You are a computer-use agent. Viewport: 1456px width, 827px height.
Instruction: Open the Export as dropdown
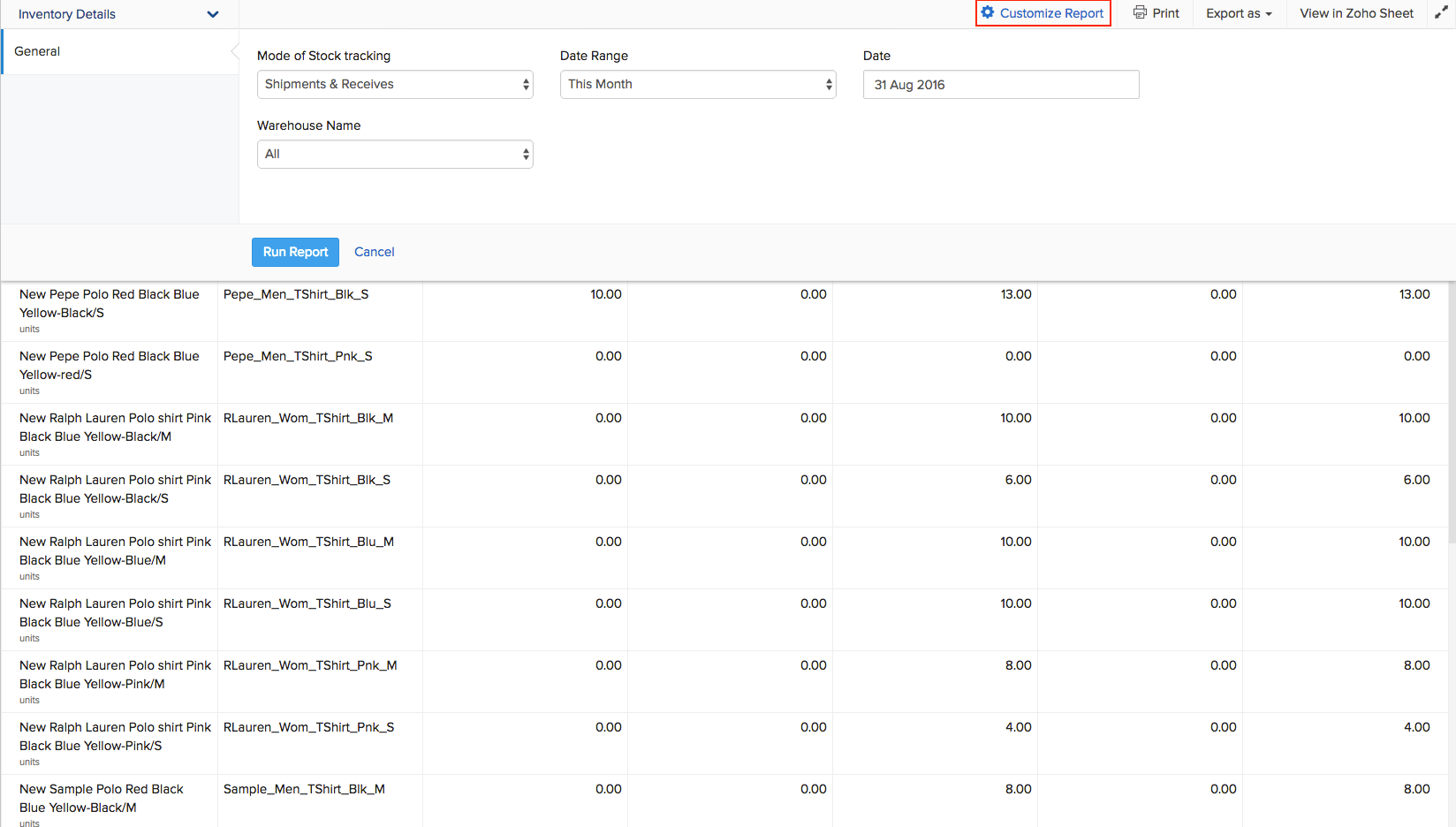click(1238, 13)
